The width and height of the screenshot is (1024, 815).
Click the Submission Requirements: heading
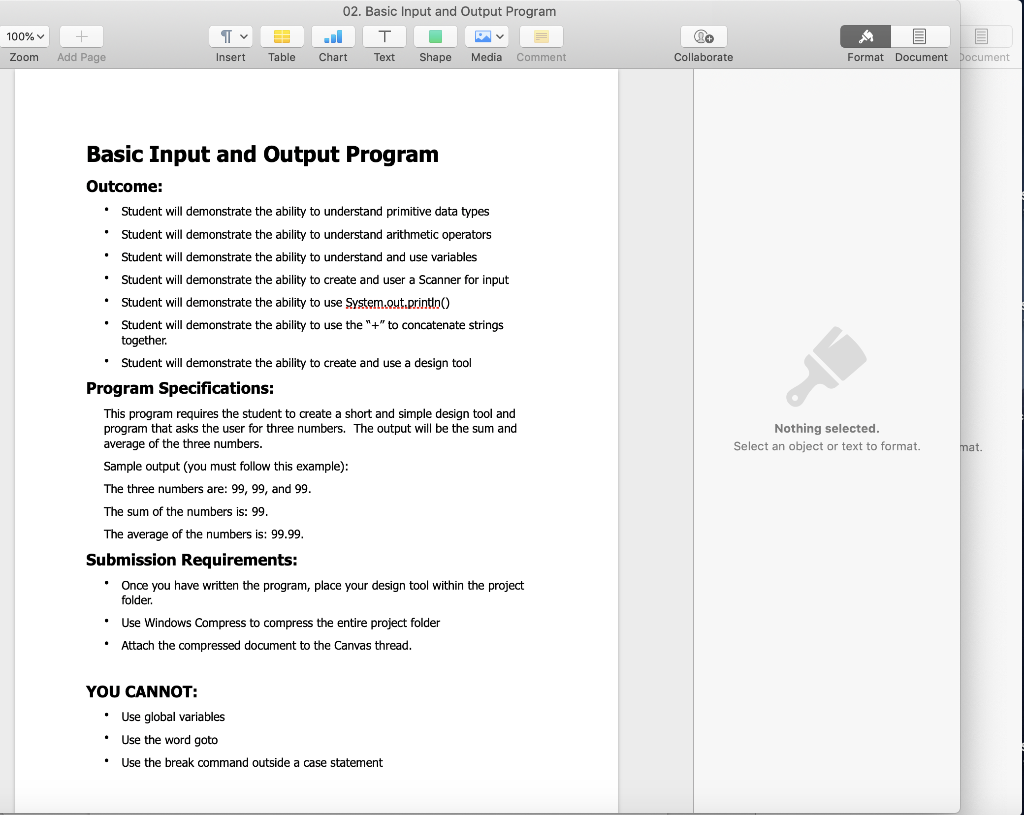[x=191, y=560]
